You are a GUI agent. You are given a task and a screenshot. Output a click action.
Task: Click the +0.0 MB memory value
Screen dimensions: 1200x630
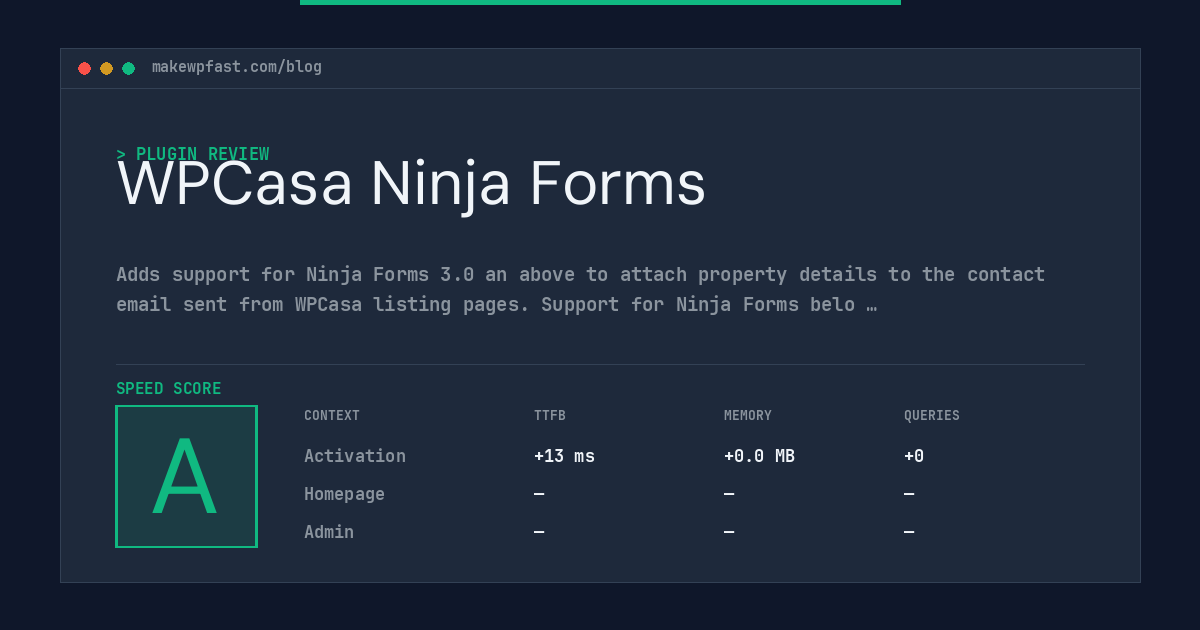pyautogui.click(x=759, y=456)
